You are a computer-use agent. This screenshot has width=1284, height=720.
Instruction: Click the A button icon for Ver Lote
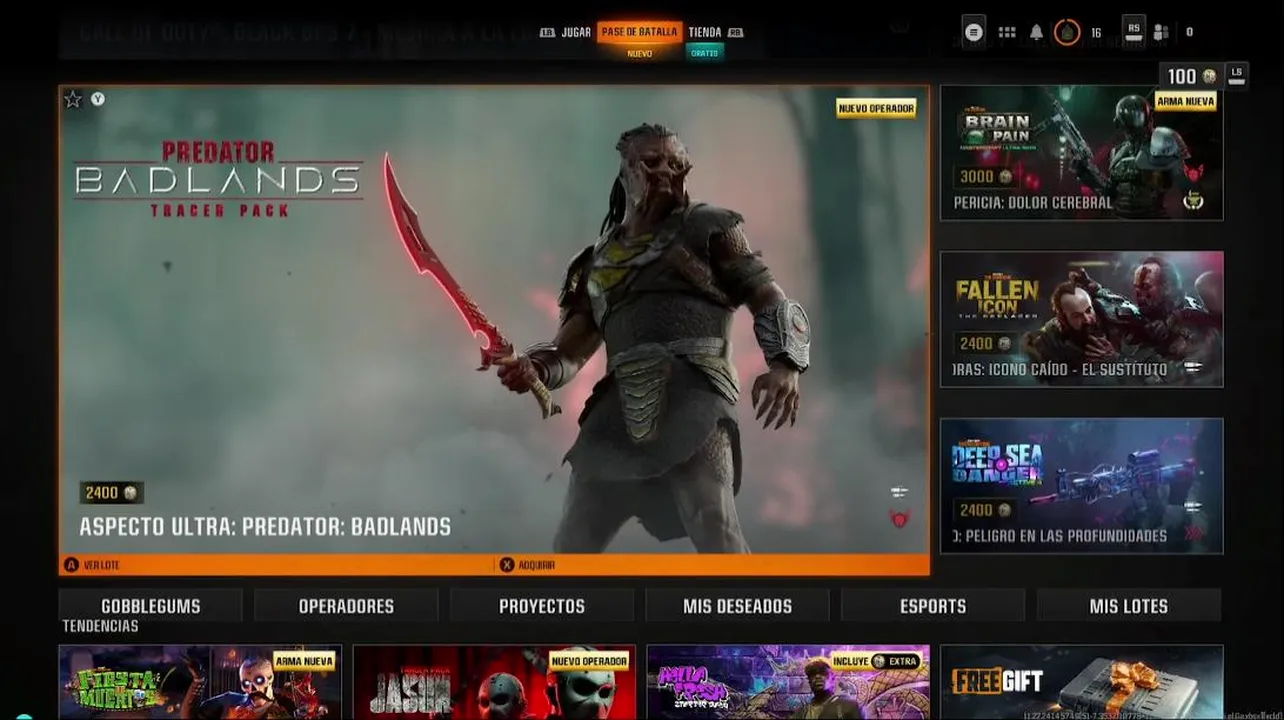tap(71, 565)
